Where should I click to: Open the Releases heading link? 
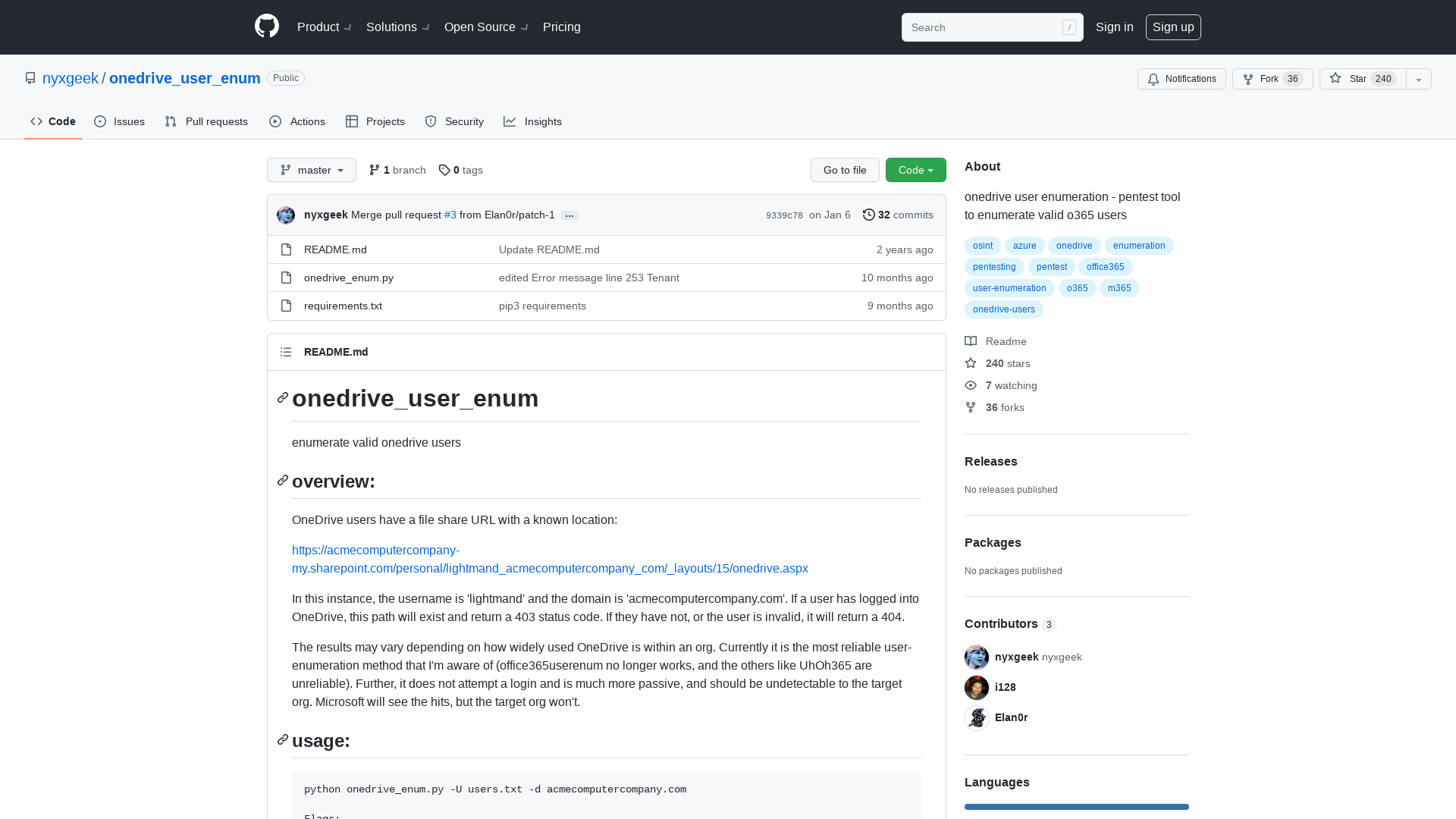[x=991, y=461]
